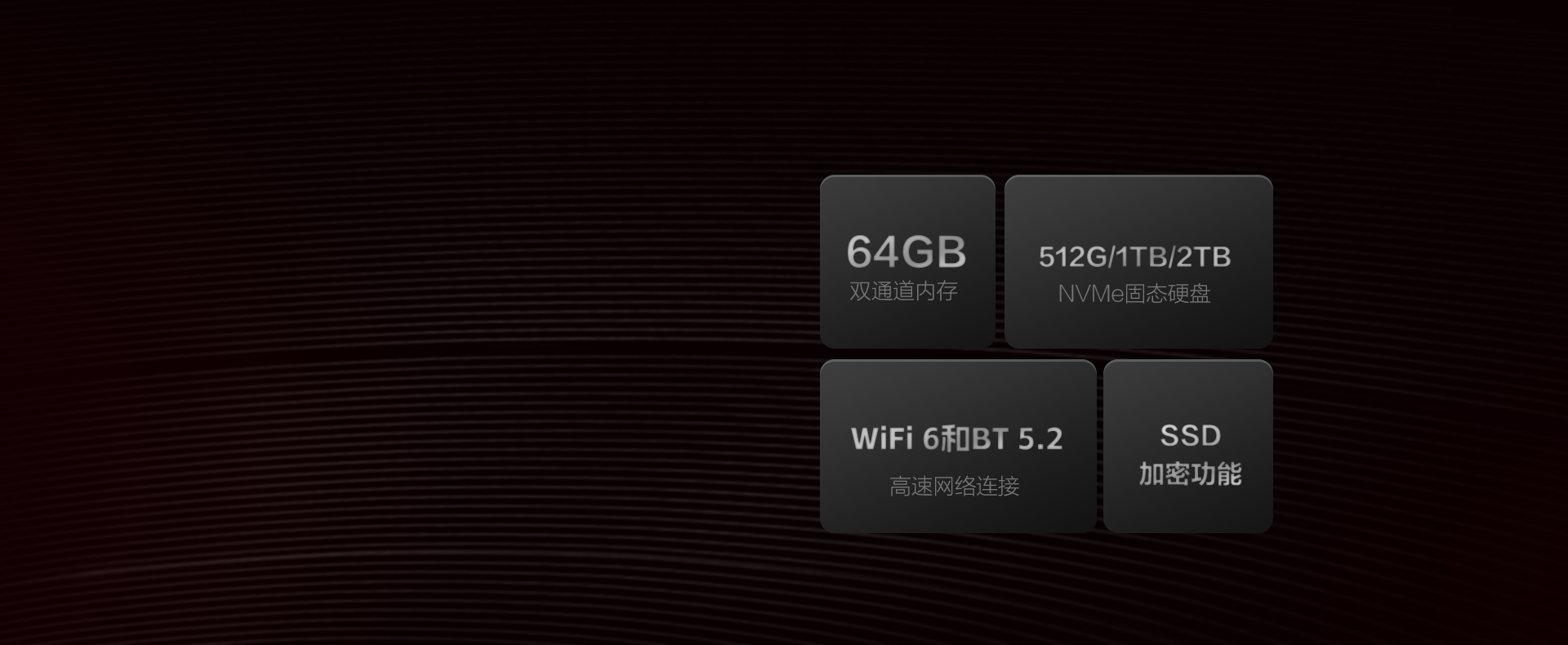Open the 512G/1TB/2TB storage card
The height and width of the screenshot is (645, 1568).
pos(1138,261)
